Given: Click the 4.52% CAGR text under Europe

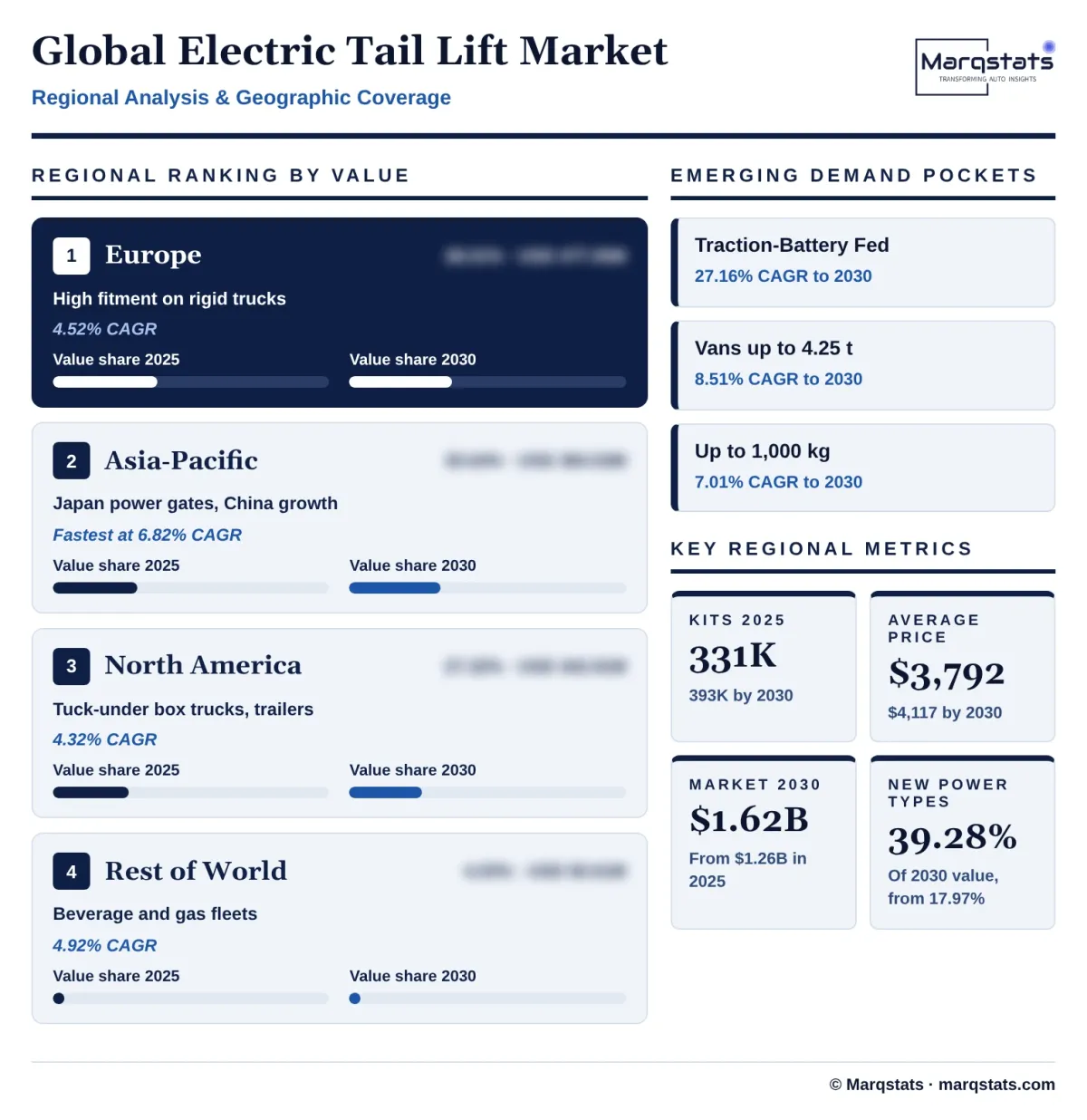Looking at the screenshot, I should 105,330.
